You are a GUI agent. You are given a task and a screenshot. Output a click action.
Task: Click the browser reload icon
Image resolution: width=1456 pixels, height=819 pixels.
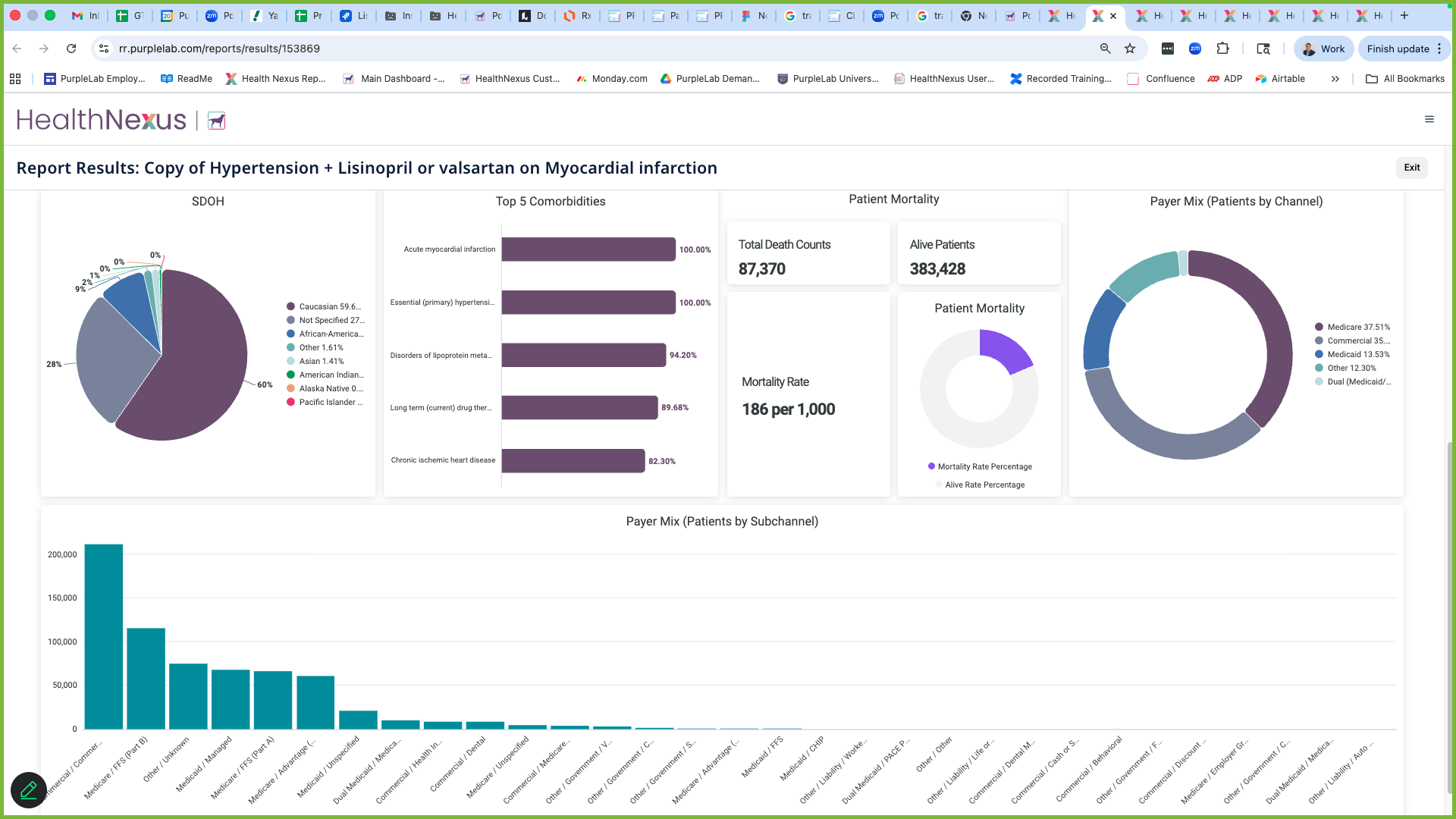[71, 49]
